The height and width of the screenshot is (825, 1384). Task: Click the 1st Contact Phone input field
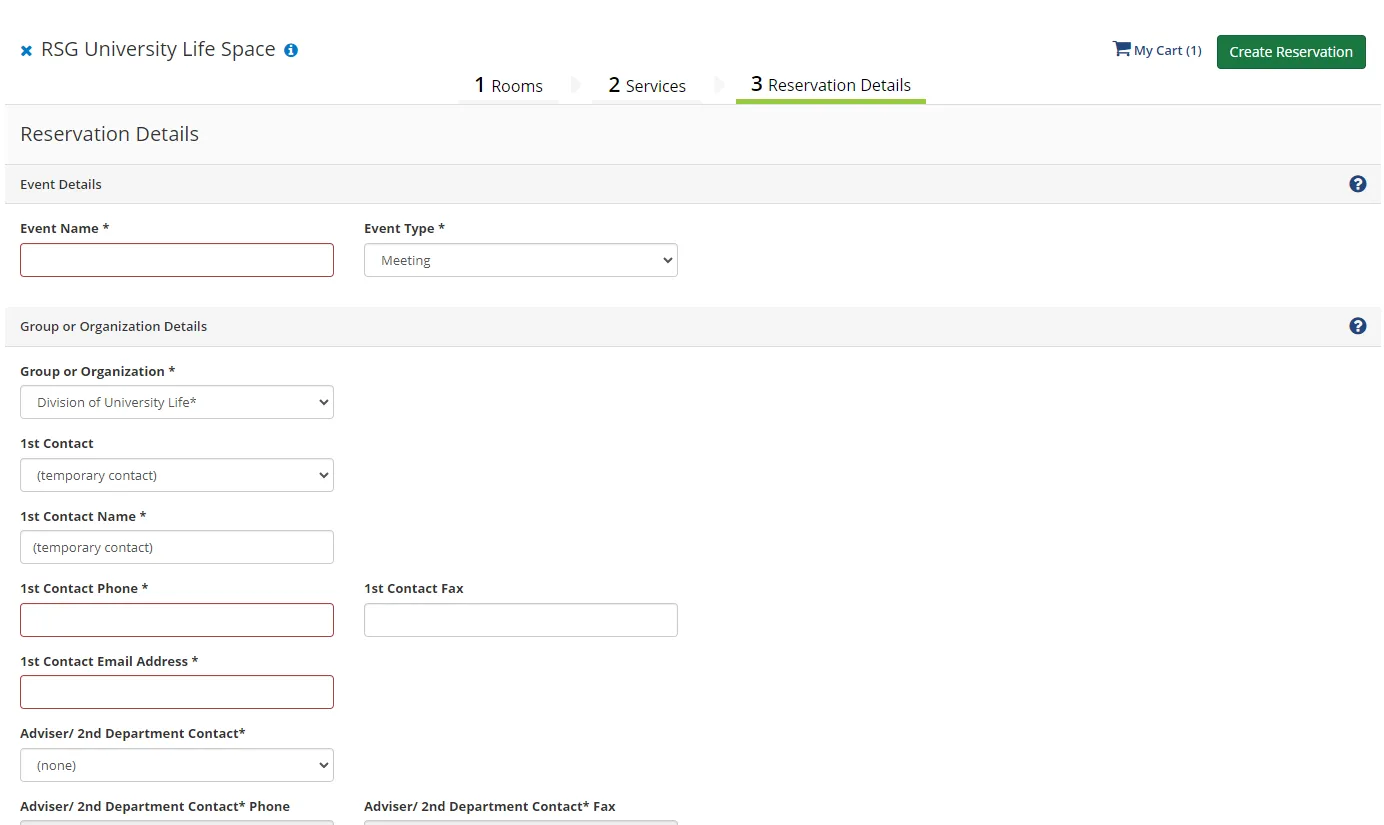(177, 620)
